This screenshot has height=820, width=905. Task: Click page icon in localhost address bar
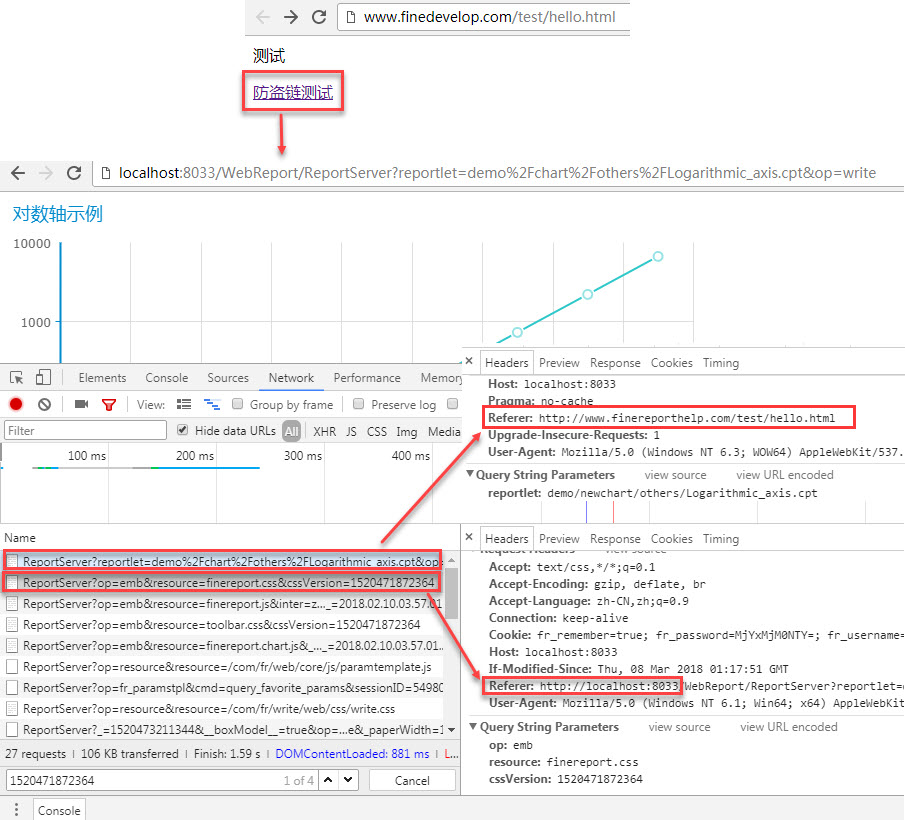(106, 173)
